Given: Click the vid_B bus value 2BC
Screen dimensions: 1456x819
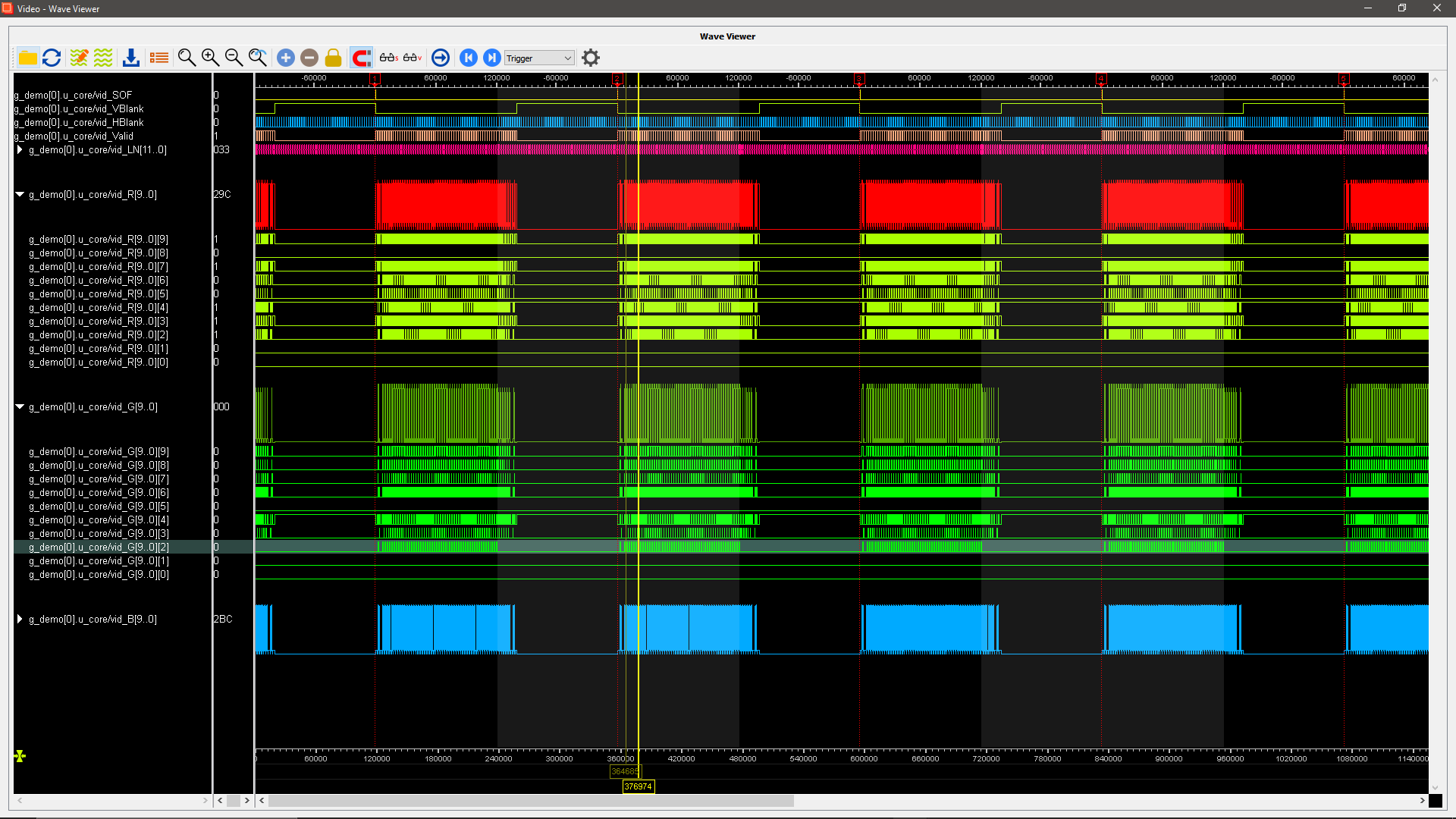Looking at the screenshot, I should tap(223, 620).
